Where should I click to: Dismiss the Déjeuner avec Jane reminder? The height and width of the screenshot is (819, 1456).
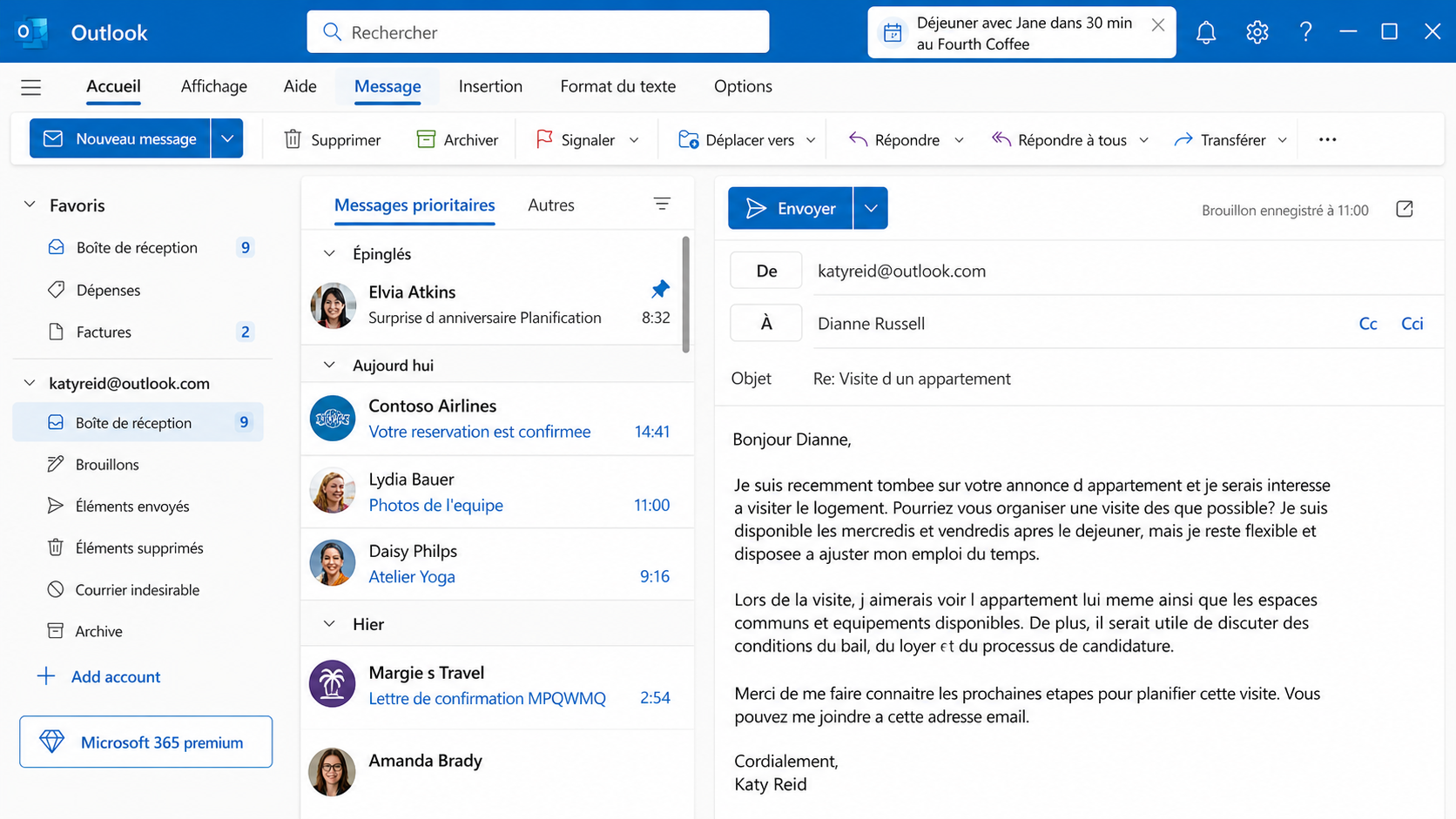tap(1157, 25)
